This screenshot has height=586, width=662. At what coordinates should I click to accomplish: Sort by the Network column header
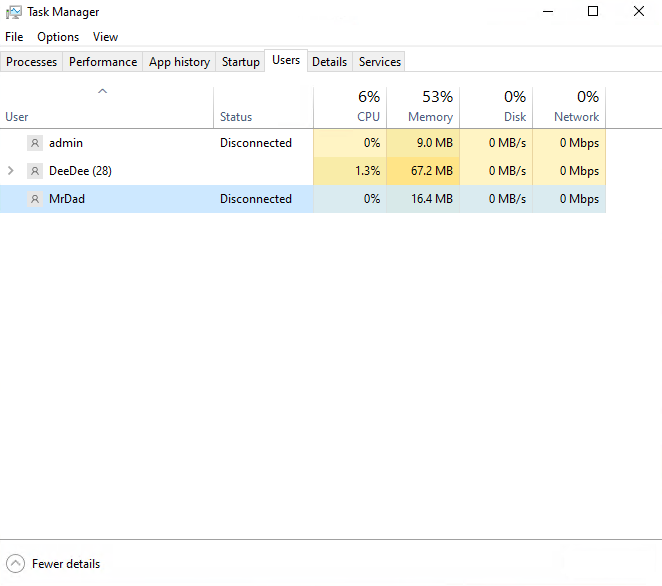tap(569, 108)
